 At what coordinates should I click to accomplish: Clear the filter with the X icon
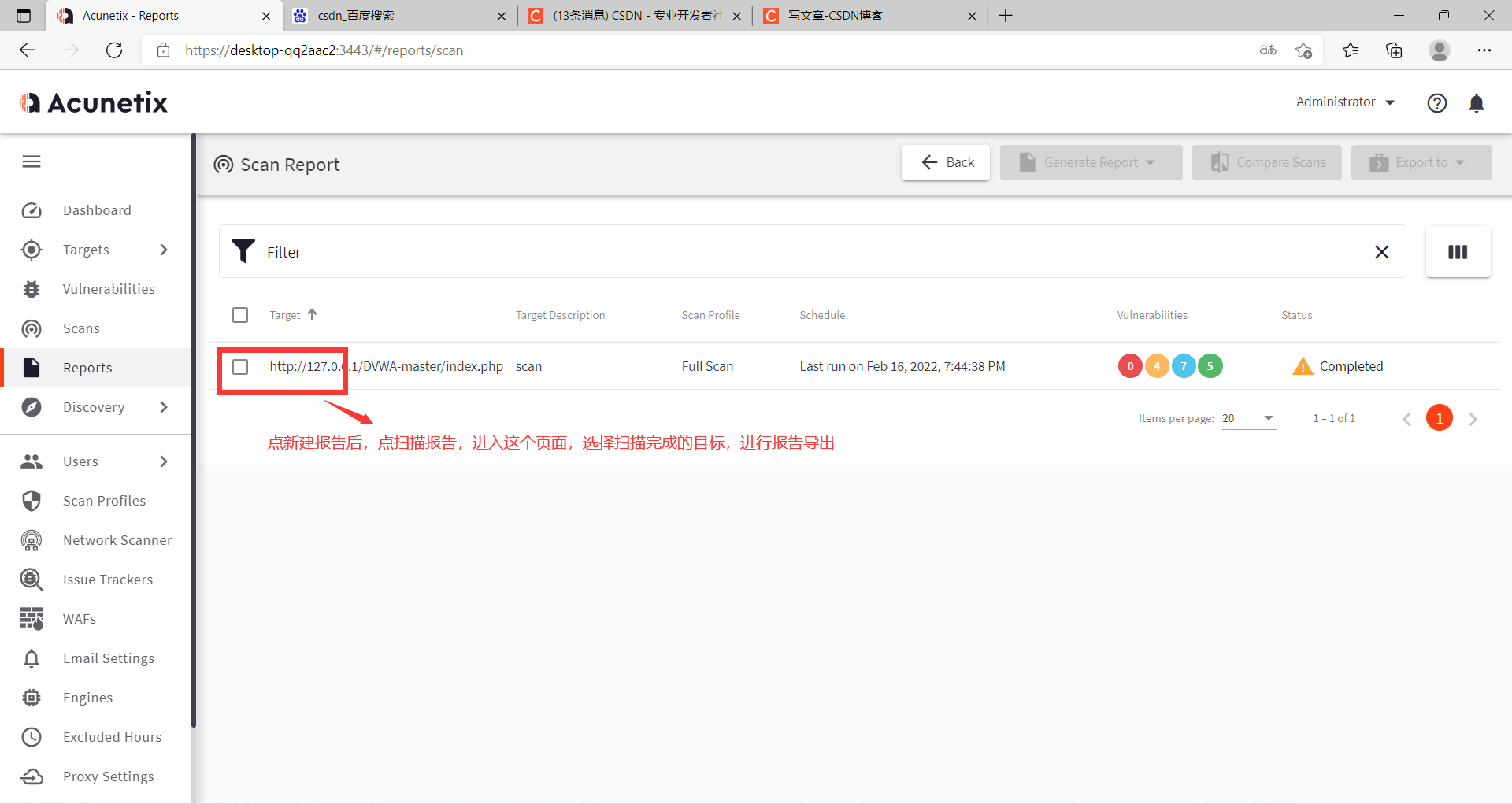coord(1381,252)
